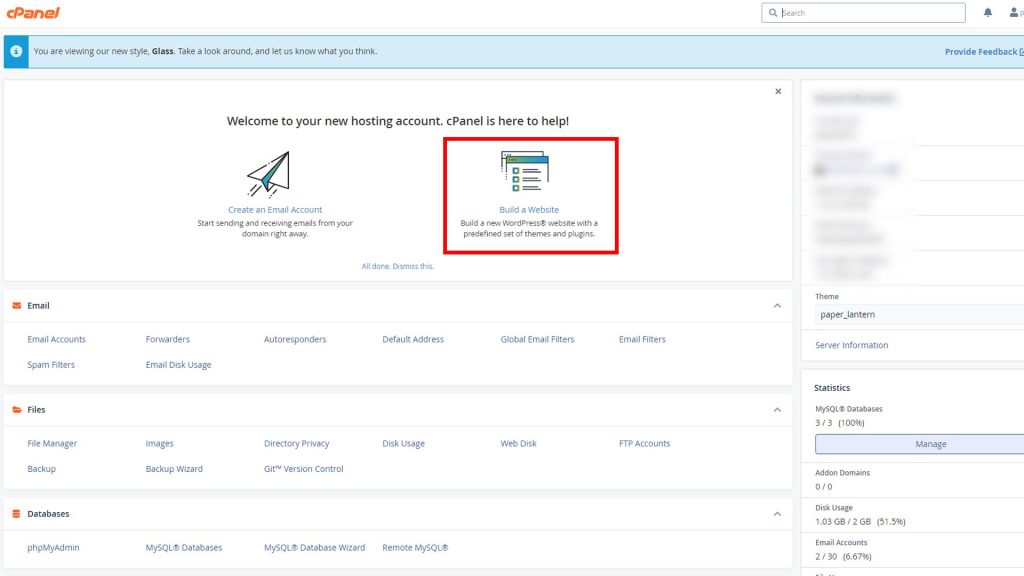Click the Email section envelope icon
Image resolution: width=1024 pixels, height=576 pixels.
click(x=17, y=306)
